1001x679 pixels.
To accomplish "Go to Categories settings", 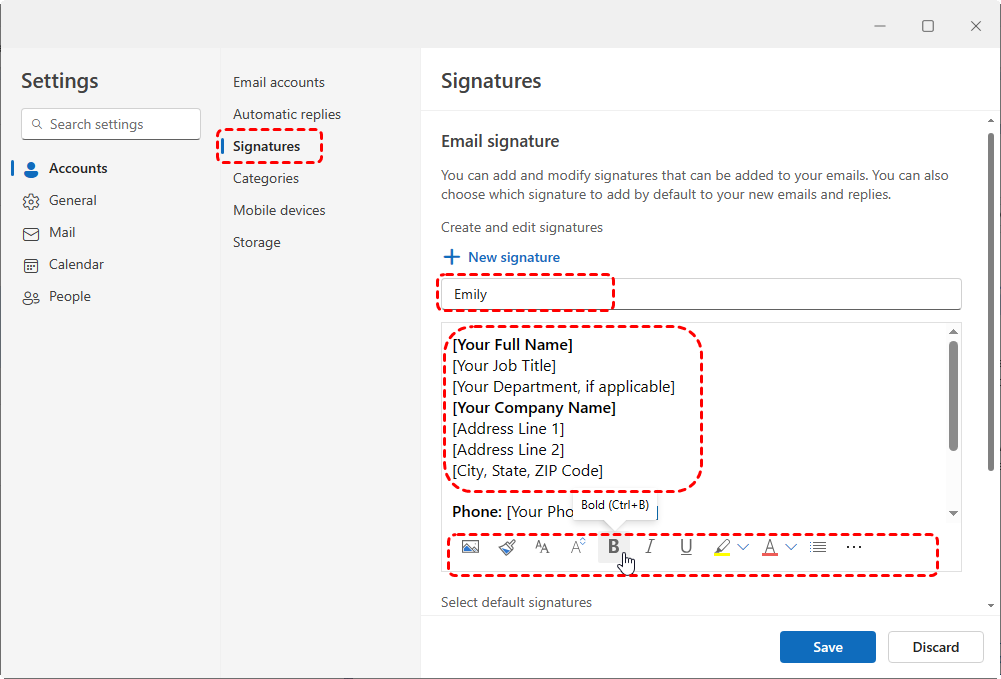I will pos(266,178).
